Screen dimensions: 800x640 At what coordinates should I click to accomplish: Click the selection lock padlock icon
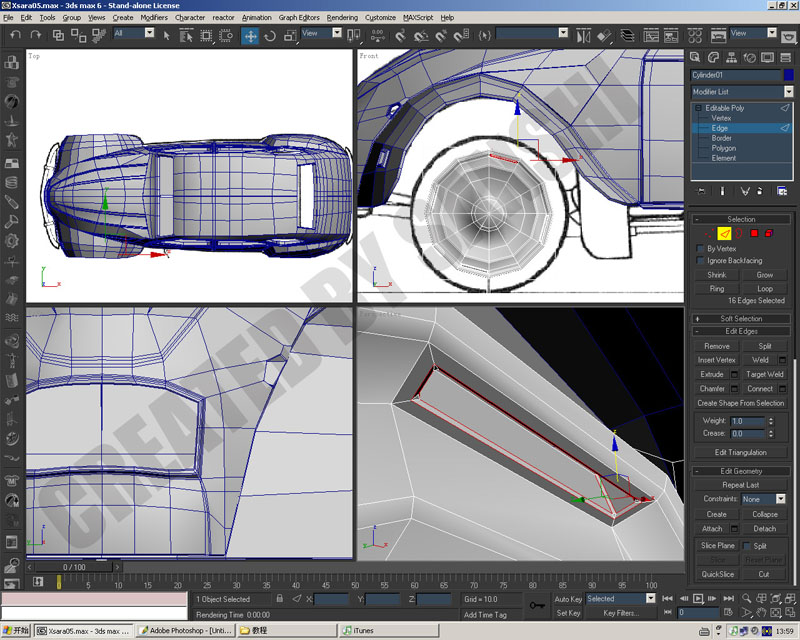click(280, 599)
